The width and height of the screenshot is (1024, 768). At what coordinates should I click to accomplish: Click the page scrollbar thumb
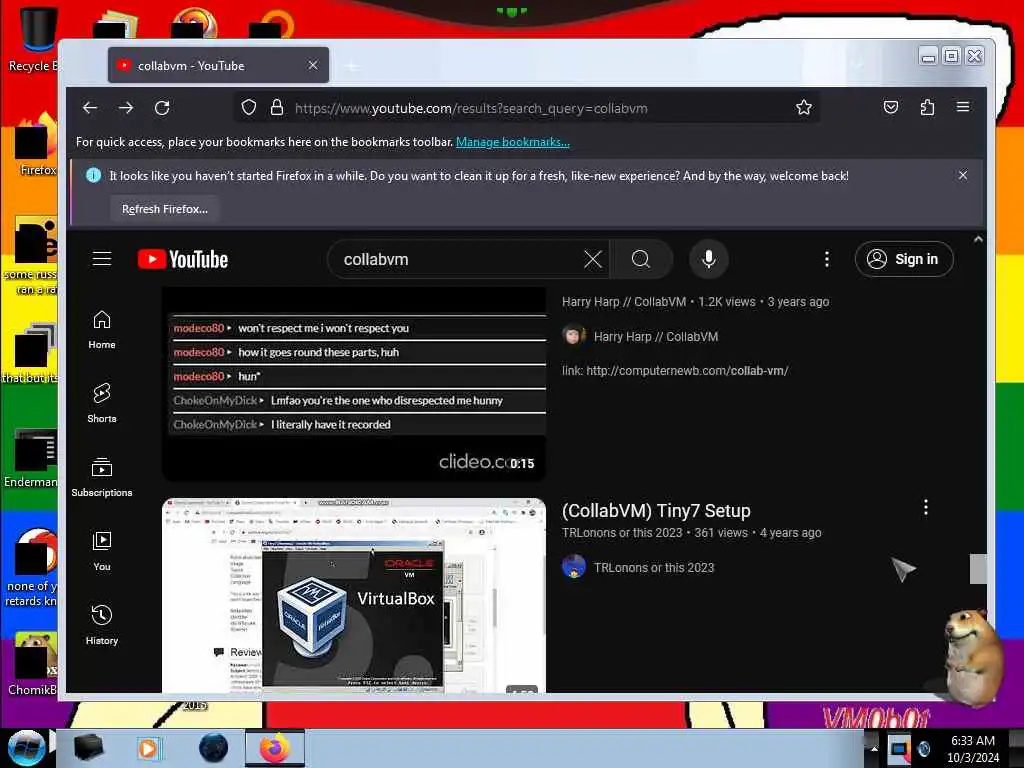click(978, 569)
